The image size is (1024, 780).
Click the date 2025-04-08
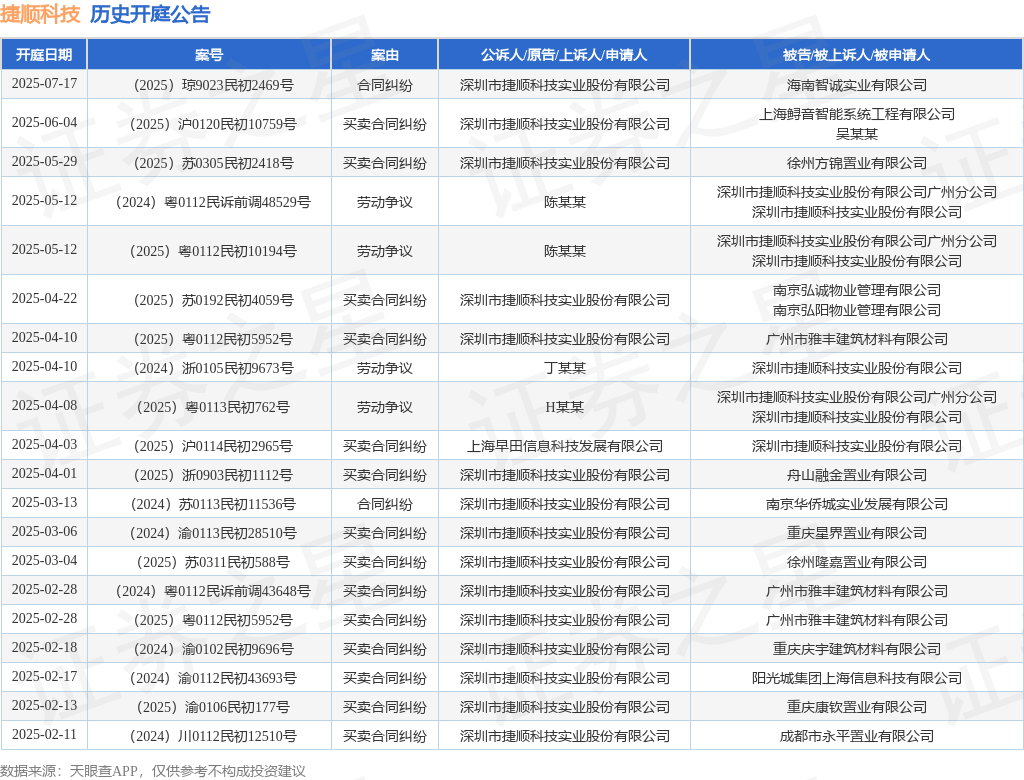click(44, 406)
